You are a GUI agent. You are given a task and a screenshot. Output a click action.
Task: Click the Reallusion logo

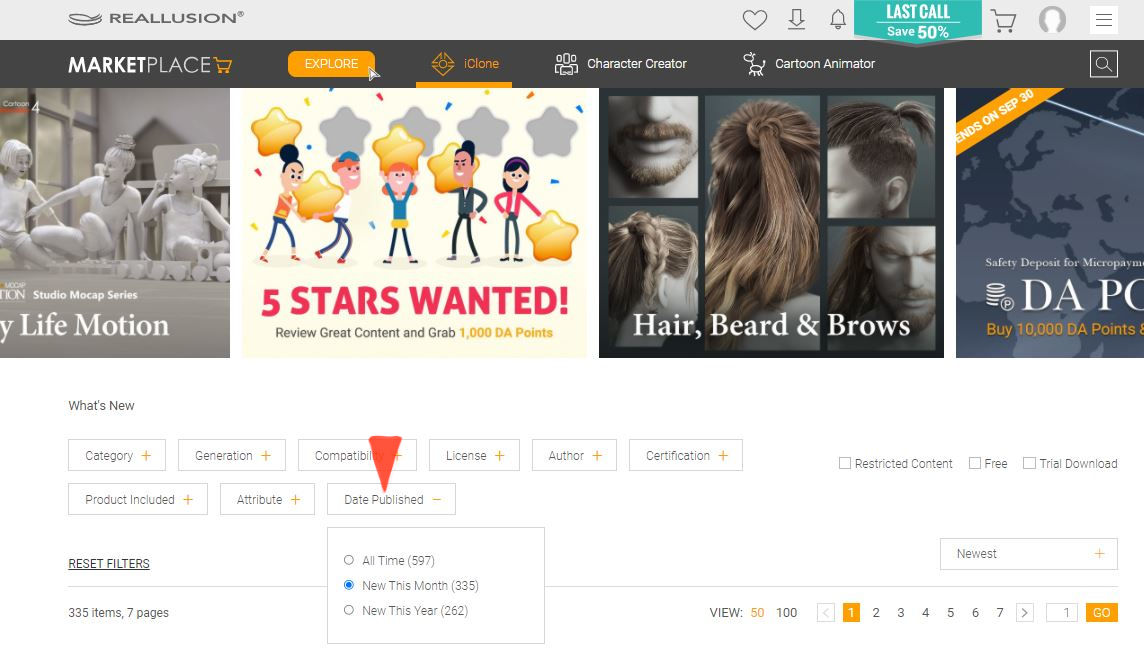pyautogui.click(x=156, y=18)
